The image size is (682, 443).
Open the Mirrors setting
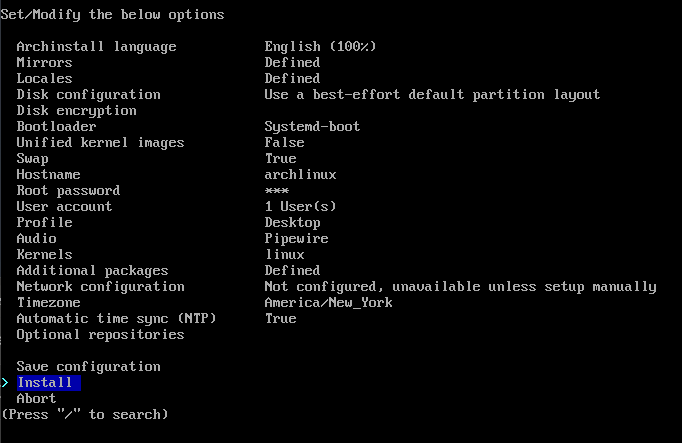44,63
